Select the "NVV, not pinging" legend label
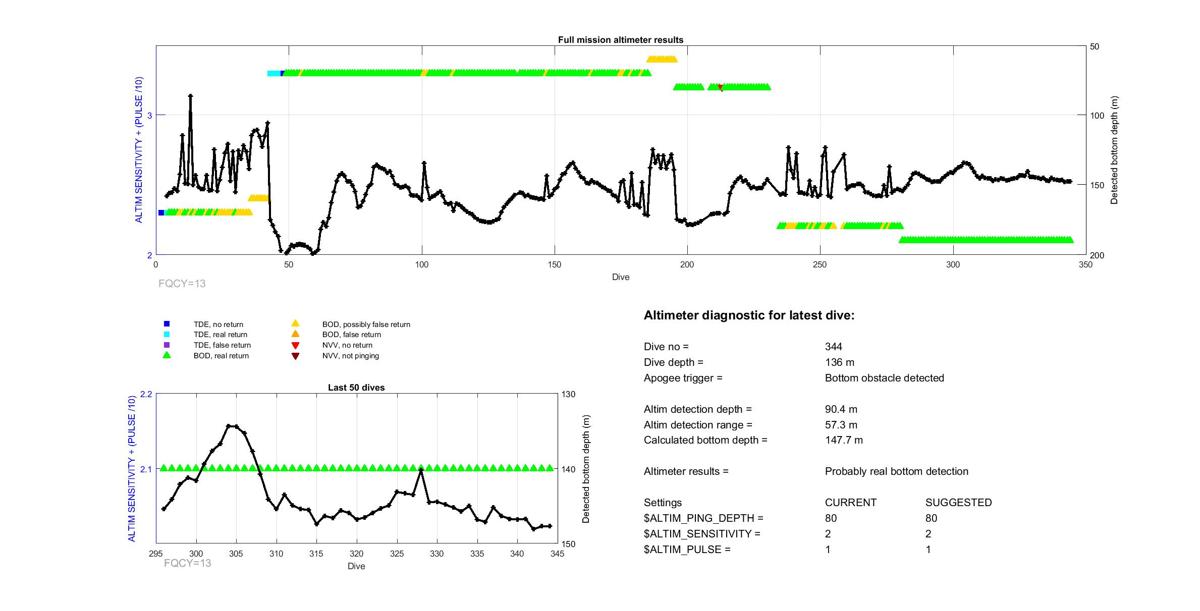This screenshot has width=1200, height=611. pyautogui.click(x=350, y=355)
